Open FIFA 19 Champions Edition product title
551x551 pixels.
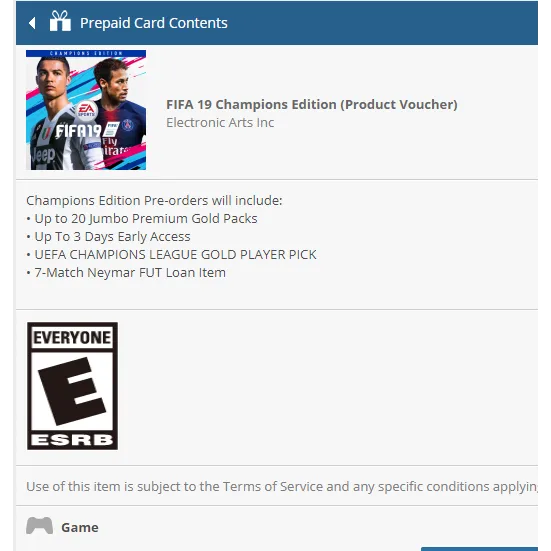(312, 105)
